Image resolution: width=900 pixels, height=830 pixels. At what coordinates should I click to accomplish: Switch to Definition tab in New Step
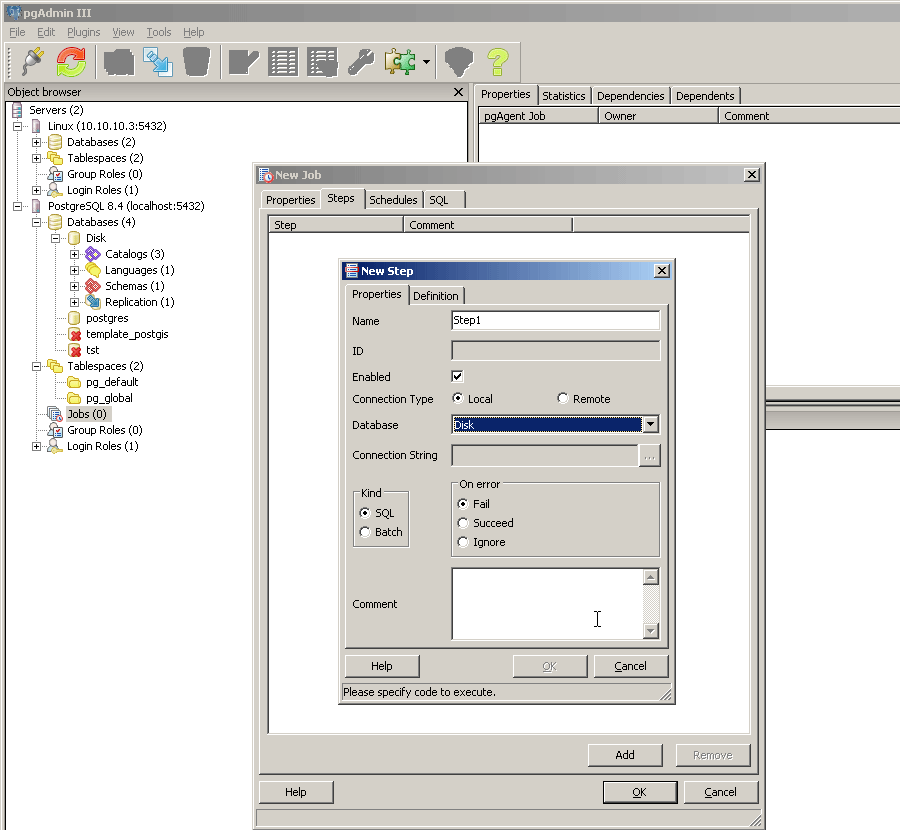(436, 296)
